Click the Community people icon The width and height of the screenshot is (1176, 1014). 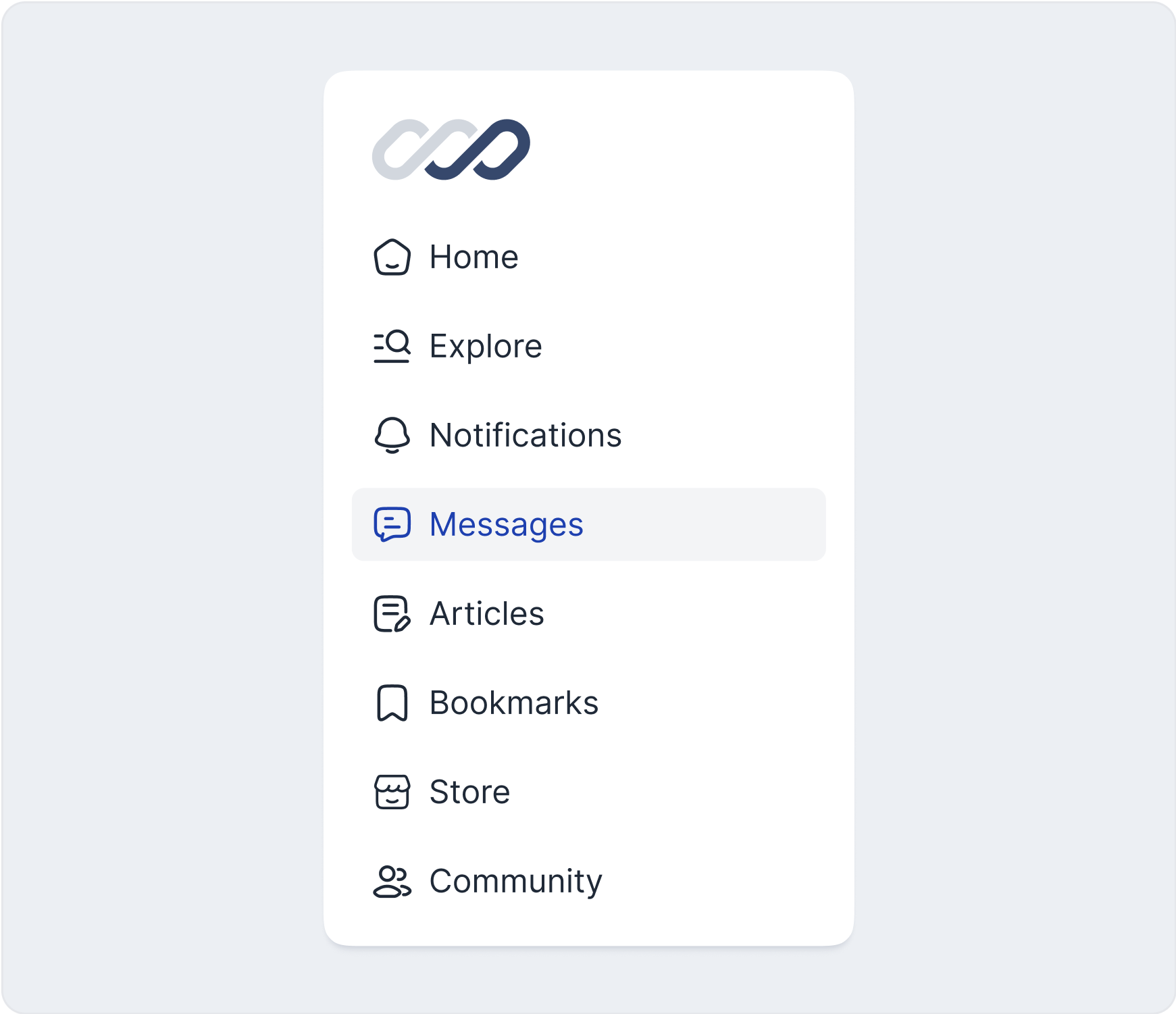392,882
